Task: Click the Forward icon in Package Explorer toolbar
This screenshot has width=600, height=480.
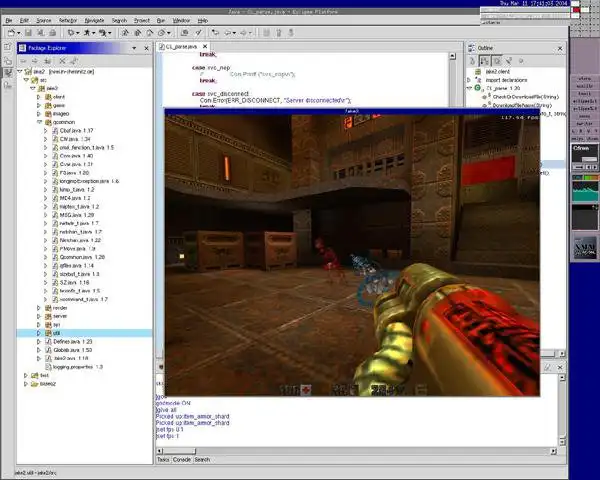Action: [x=35, y=61]
